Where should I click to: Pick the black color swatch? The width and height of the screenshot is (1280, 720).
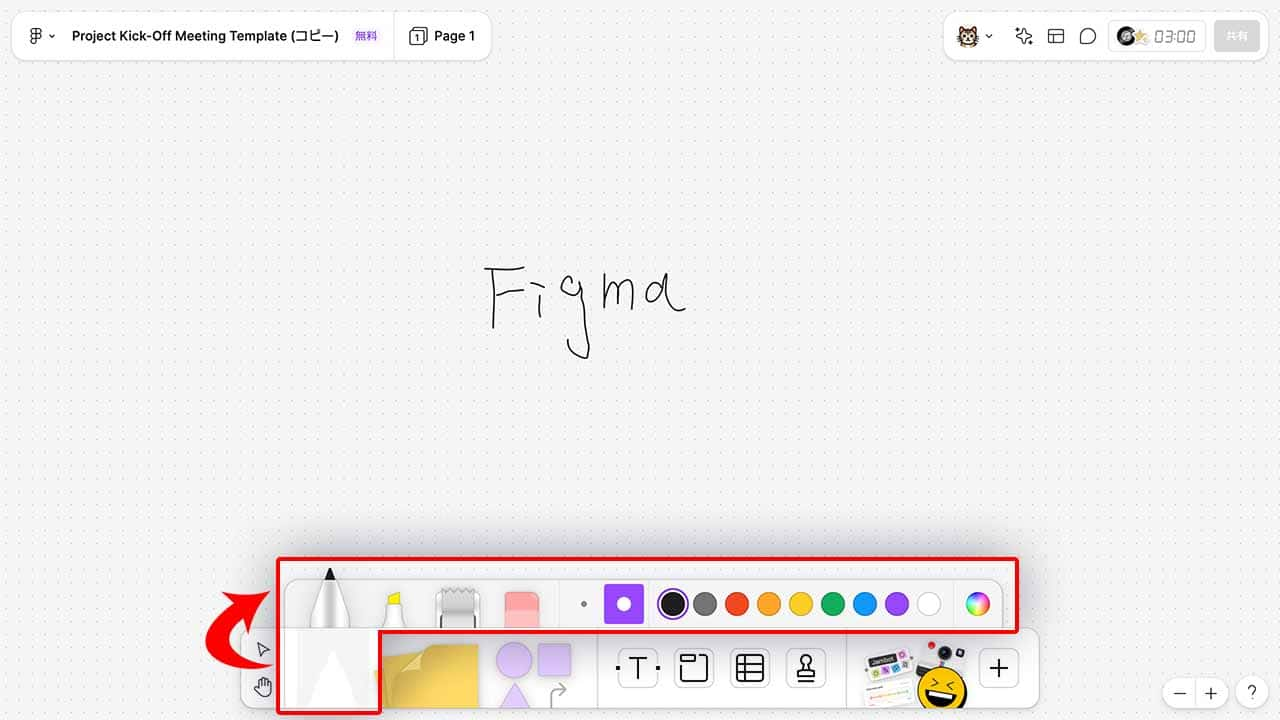pos(673,604)
